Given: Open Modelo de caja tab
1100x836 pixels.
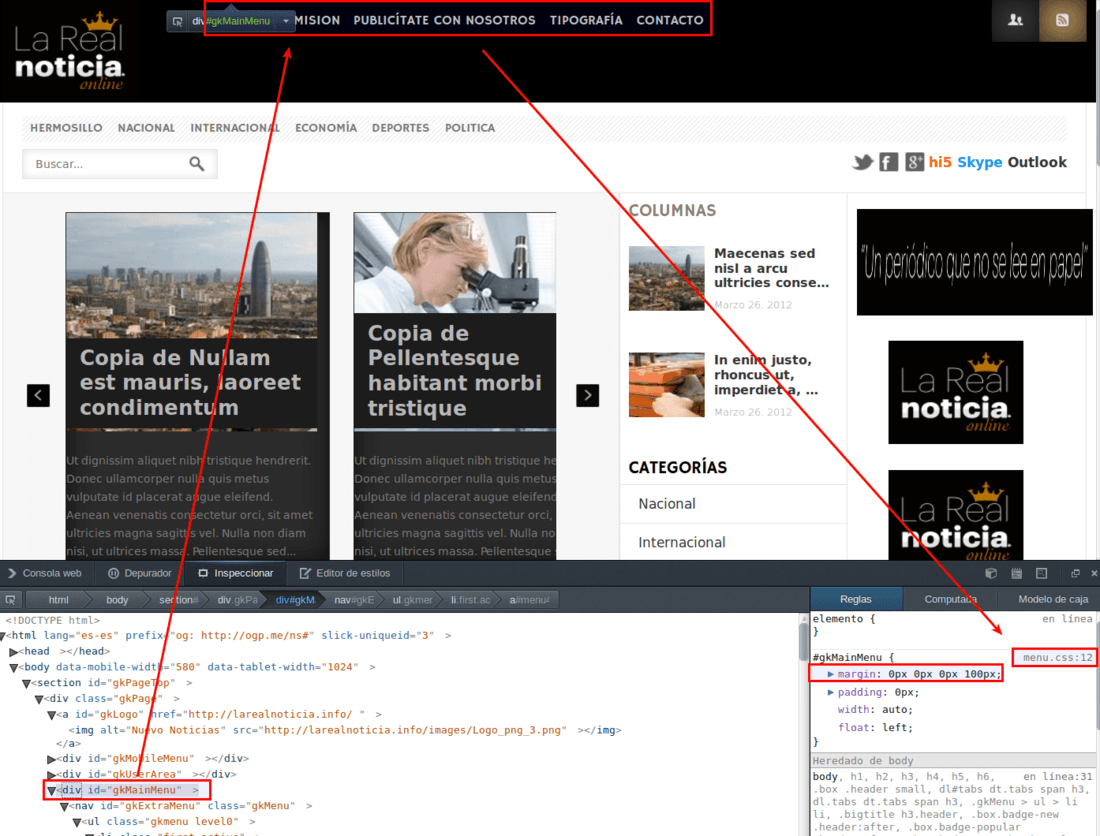Looking at the screenshot, I should coord(1052,600).
